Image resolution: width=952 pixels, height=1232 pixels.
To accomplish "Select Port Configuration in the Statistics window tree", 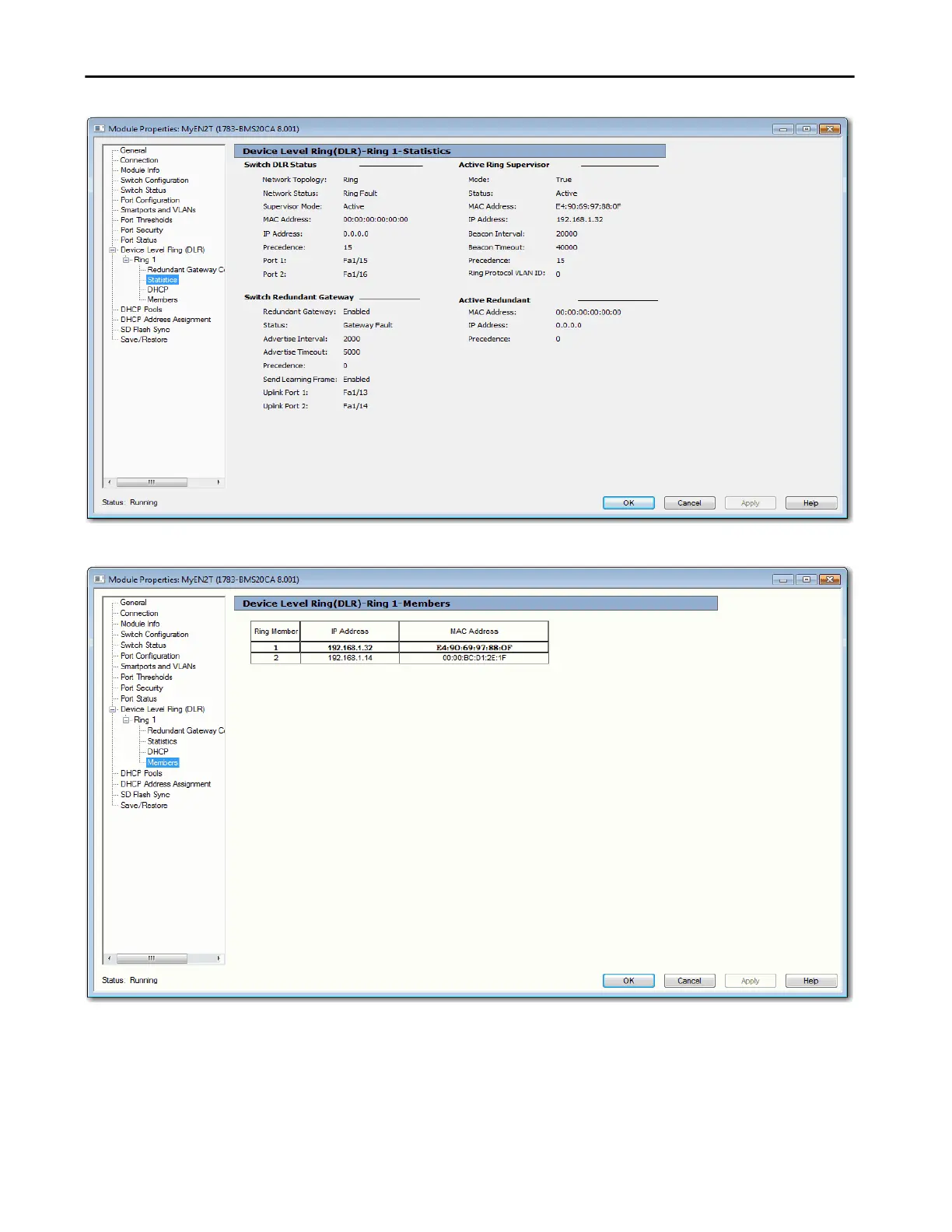I will (x=149, y=201).
